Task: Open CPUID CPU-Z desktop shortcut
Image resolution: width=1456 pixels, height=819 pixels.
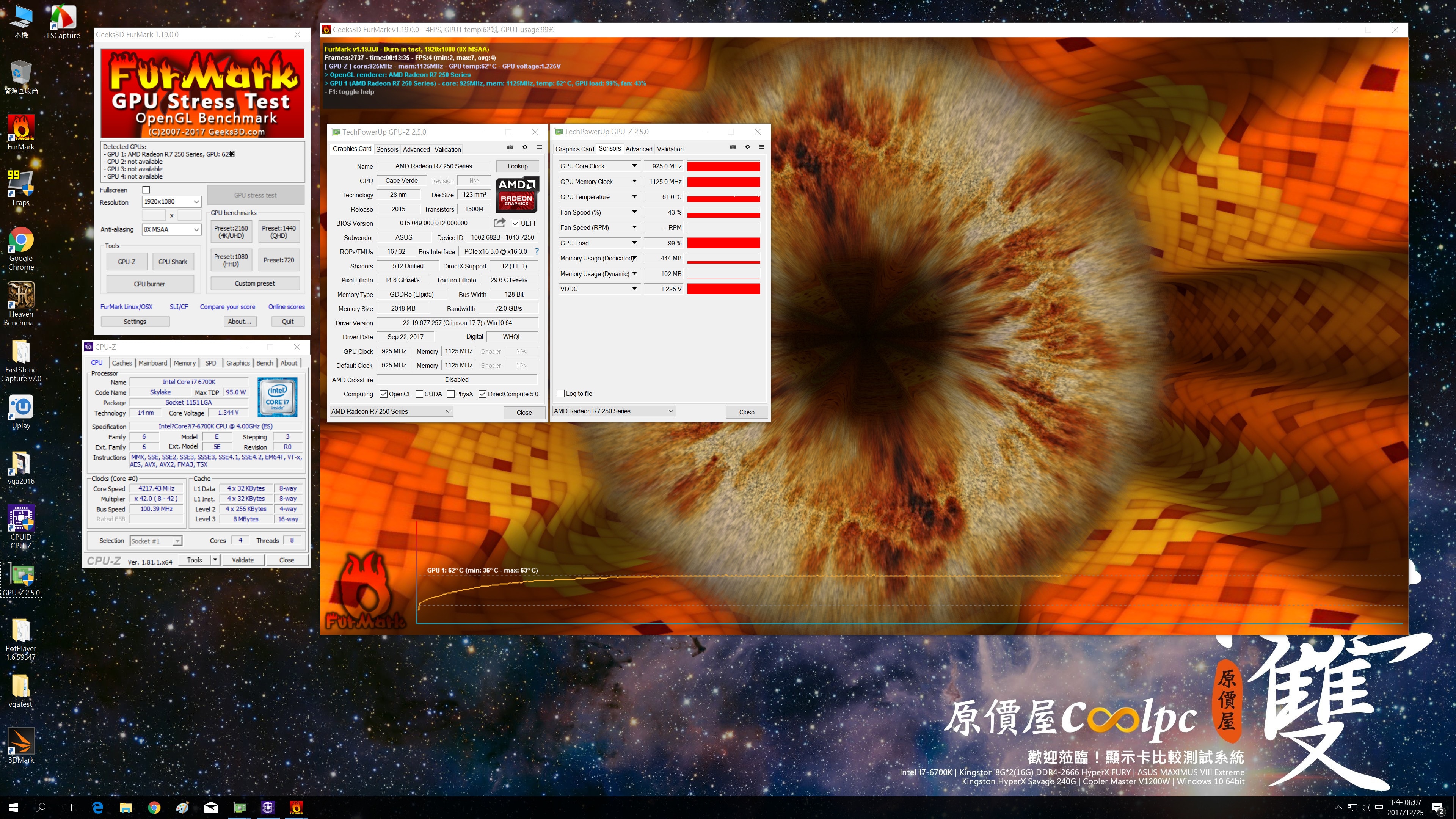Action: point(21,527)
